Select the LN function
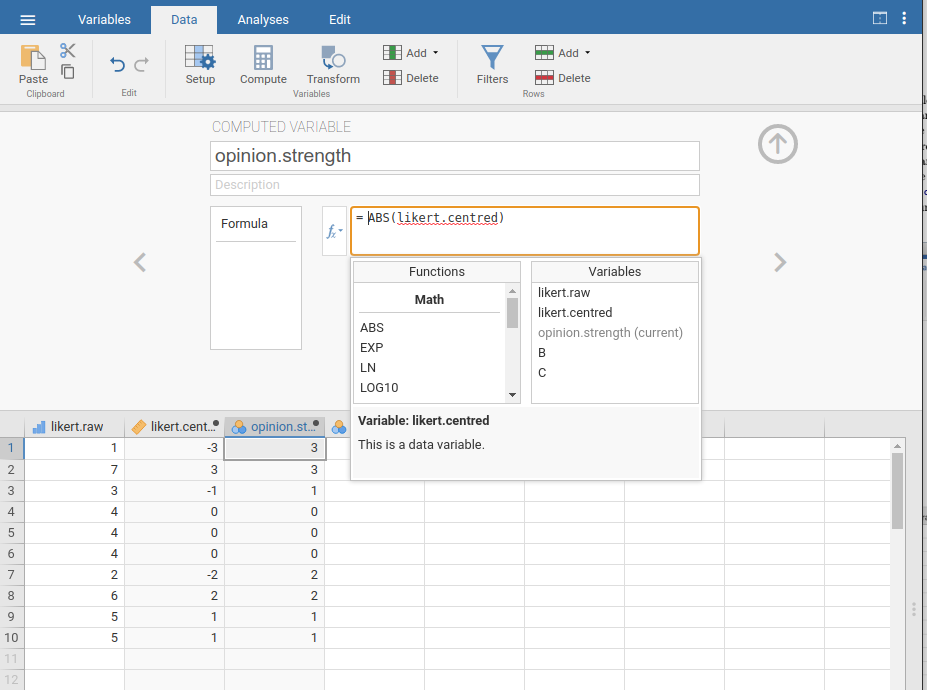927x690 pixels. tap(368, 368)
